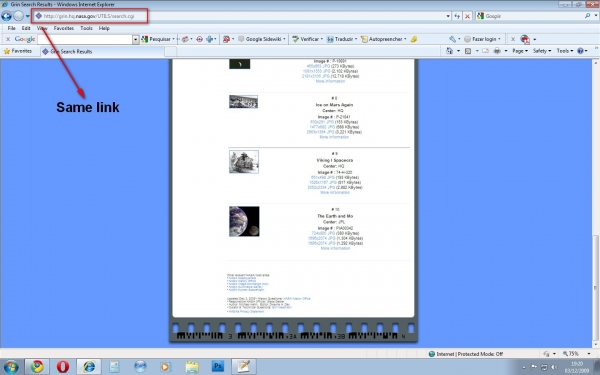Open the Favorites star button
Image resolution: width=600 pixels, height=375 pixels.
pyautogui.click(x=17, y=51)
